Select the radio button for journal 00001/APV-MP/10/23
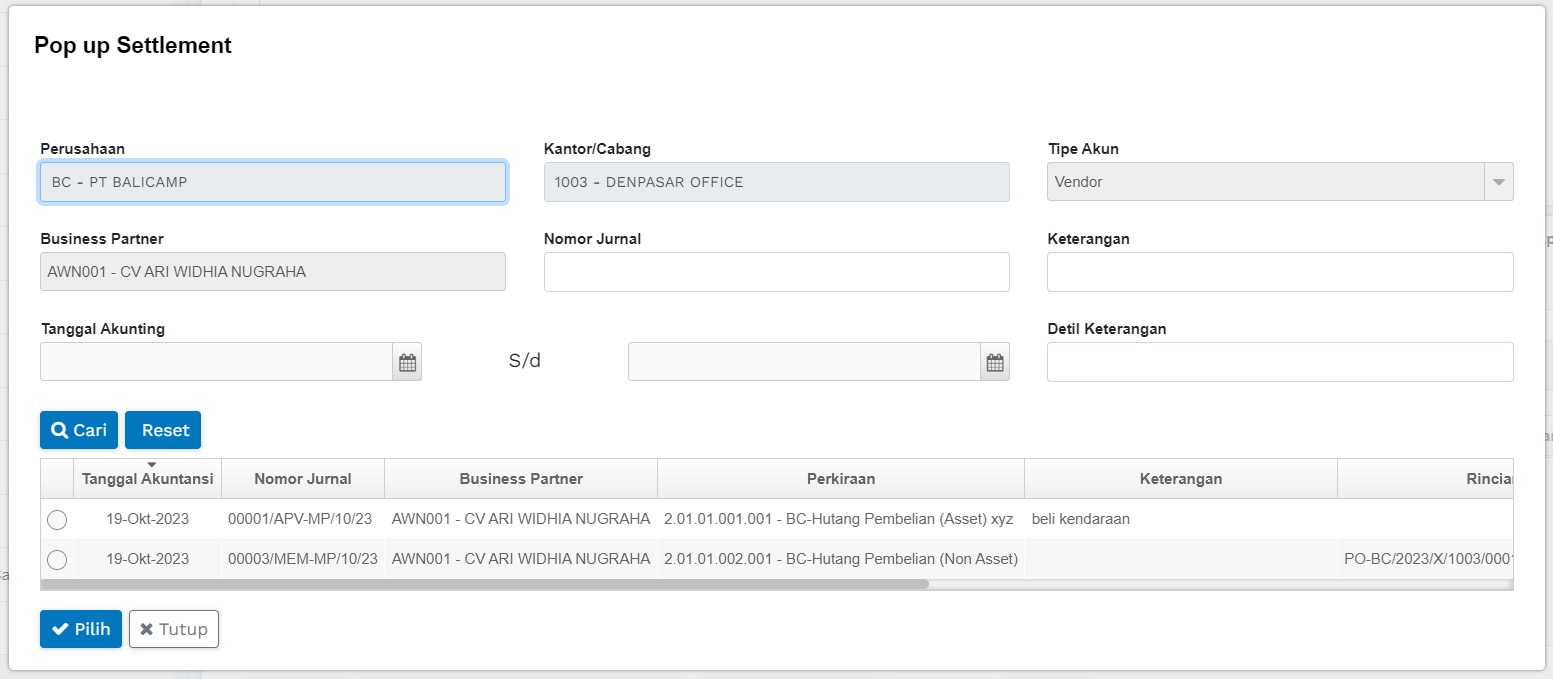Screen dimensions: 1553x679 (x=57, y=520)
